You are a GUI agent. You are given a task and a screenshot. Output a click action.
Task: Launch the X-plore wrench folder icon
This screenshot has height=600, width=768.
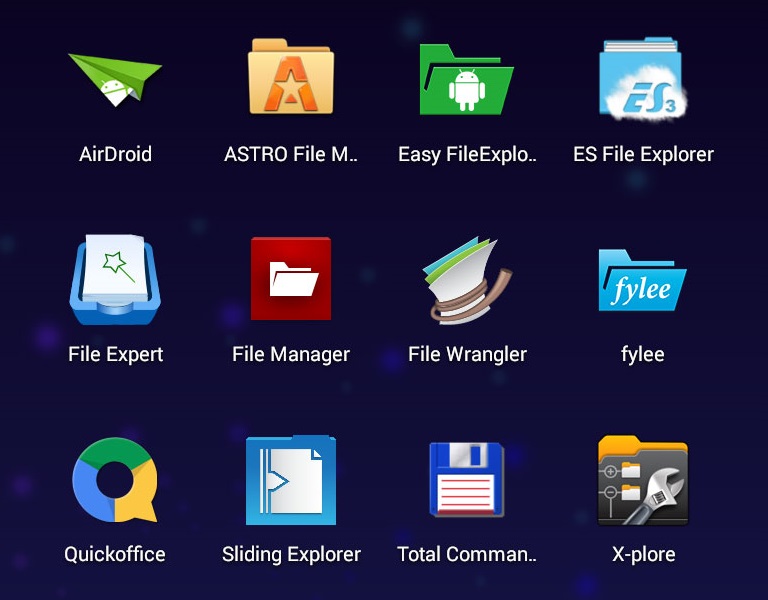[643, 480]
